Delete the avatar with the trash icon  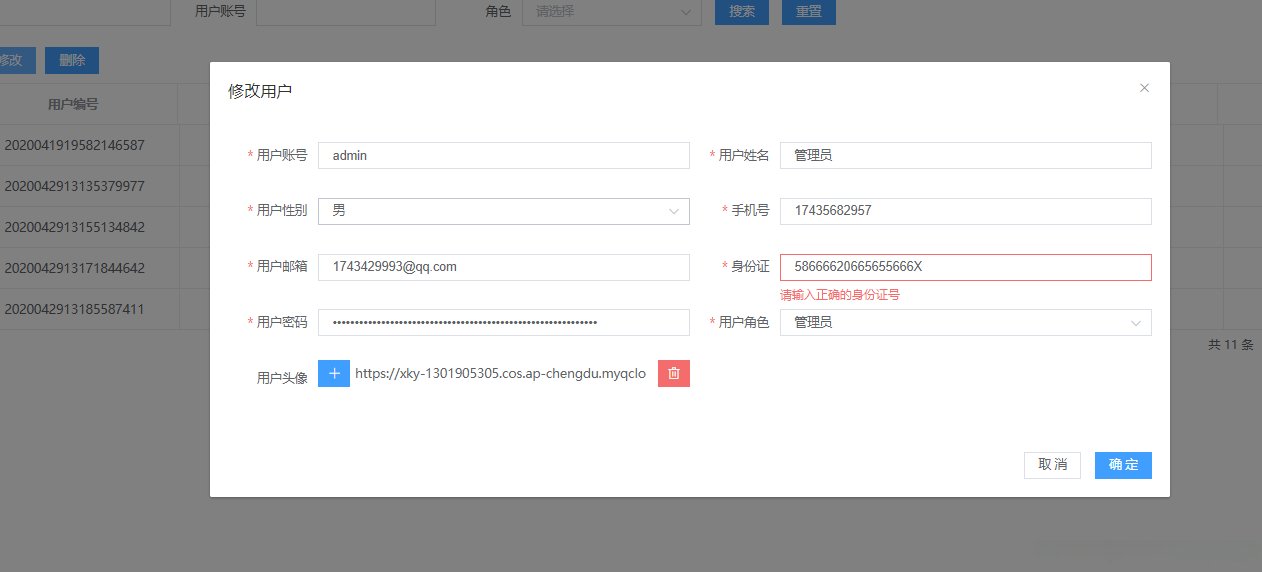(674, 373)
